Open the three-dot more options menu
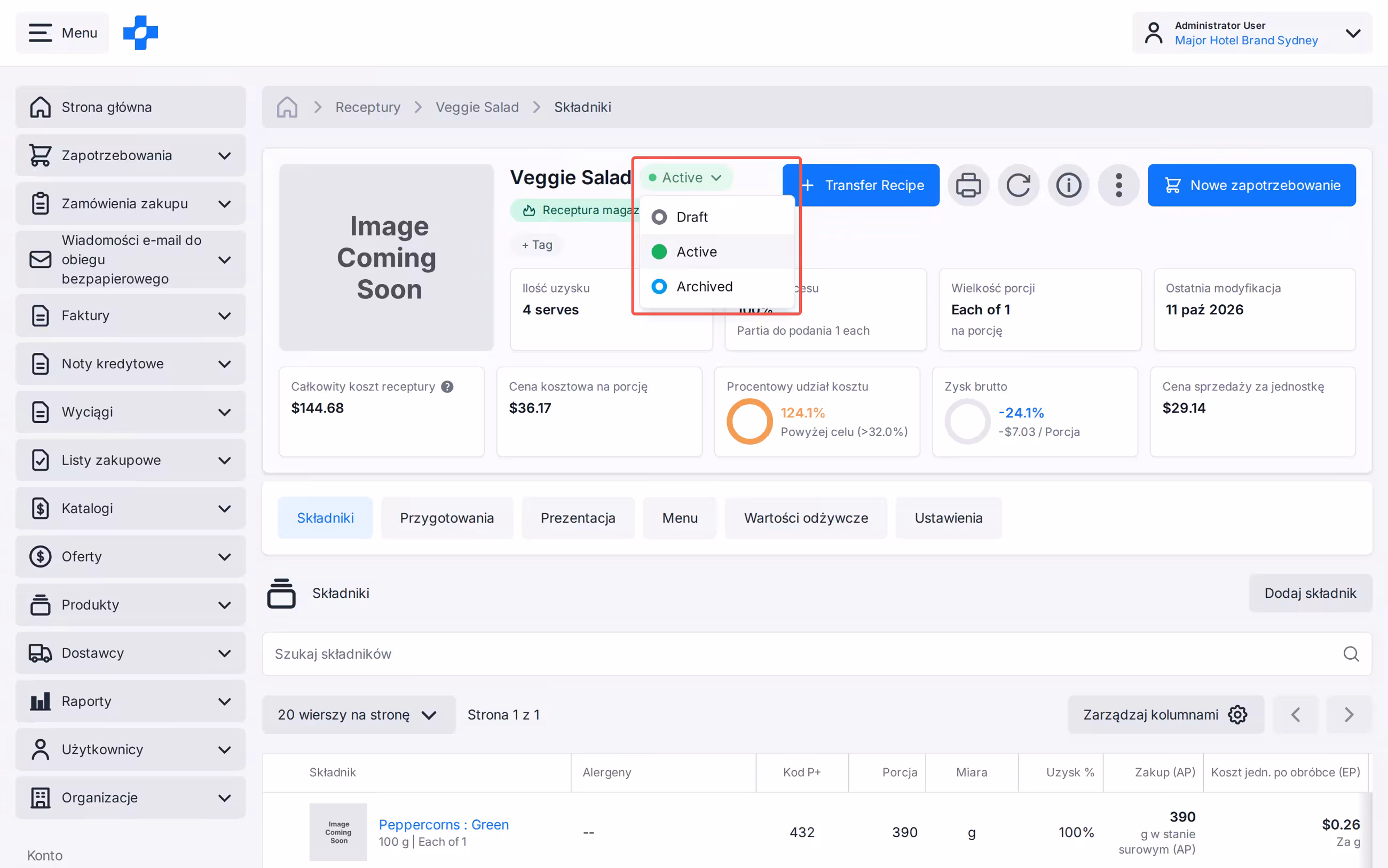The width and height of the screenshot is (1388, 868). tap(1118, 185)
